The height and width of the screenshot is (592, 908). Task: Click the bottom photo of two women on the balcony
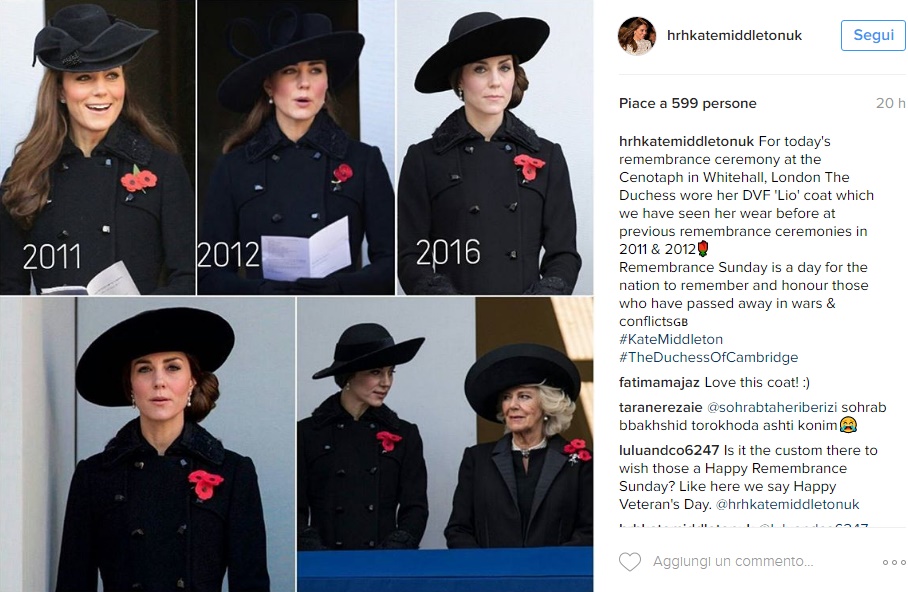tap(445, 444)
